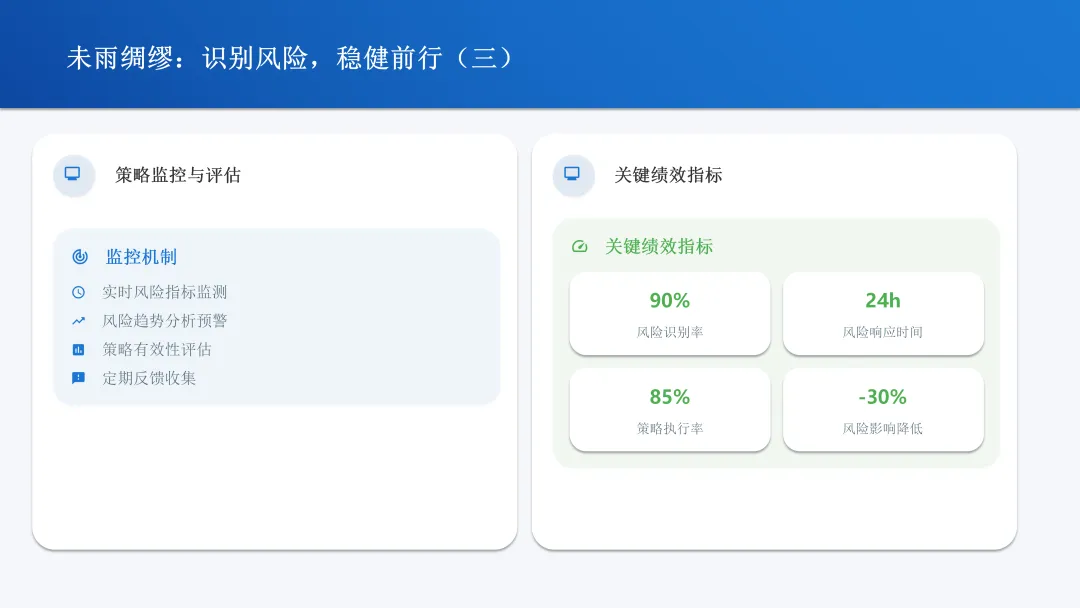
Task: Select the bar chart icon beside 策略有效性评估
Action: point(78,350)
